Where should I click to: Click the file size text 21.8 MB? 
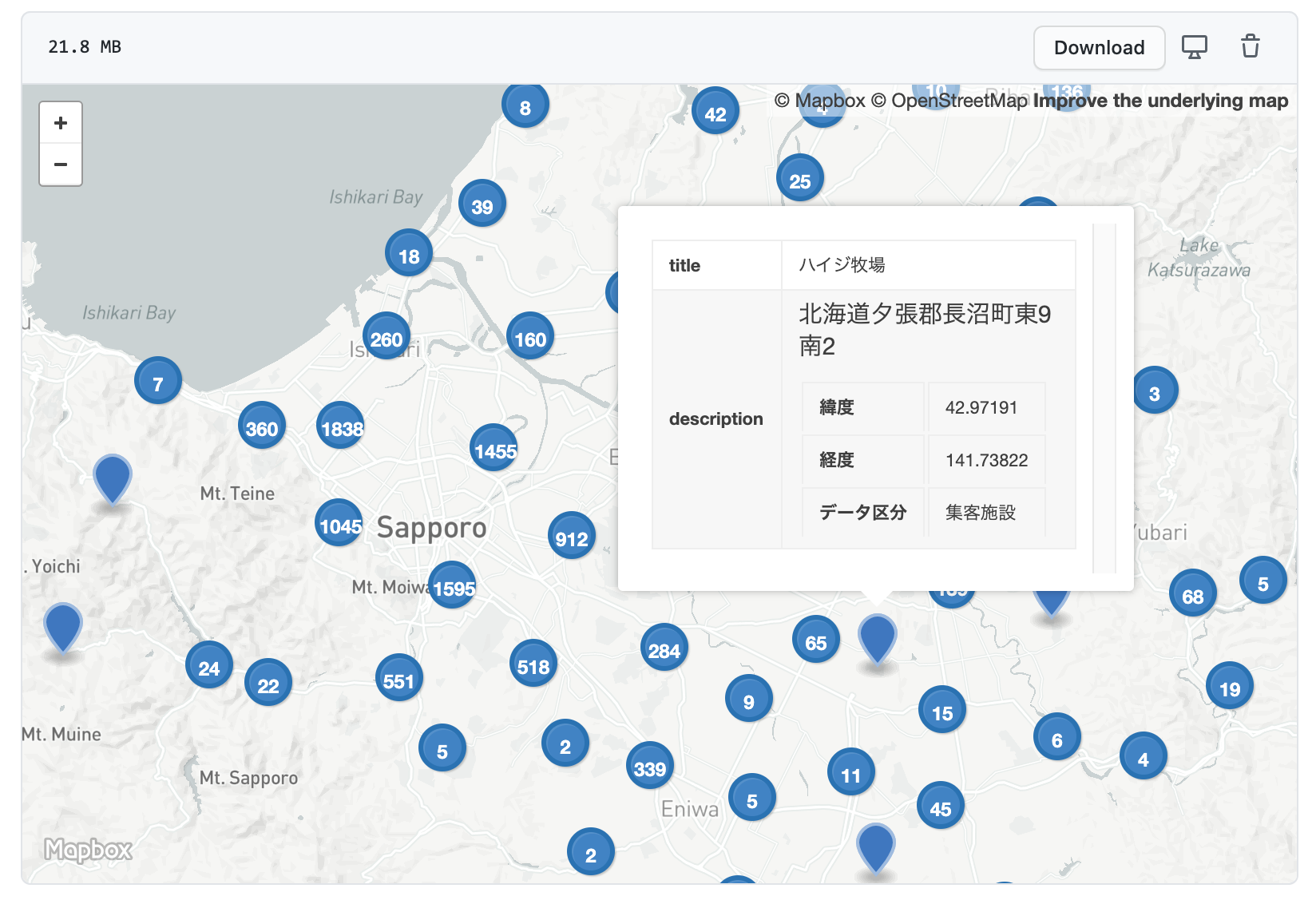(x=85, y=47)
